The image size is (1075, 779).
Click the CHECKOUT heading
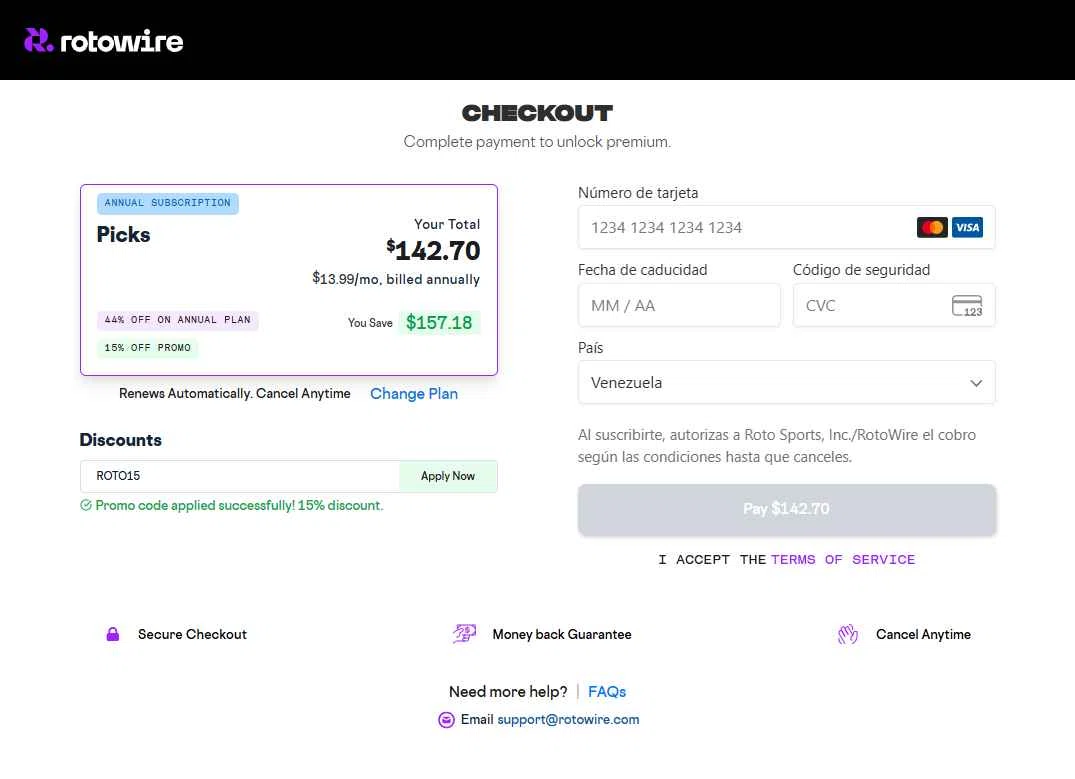coord(538,113)
